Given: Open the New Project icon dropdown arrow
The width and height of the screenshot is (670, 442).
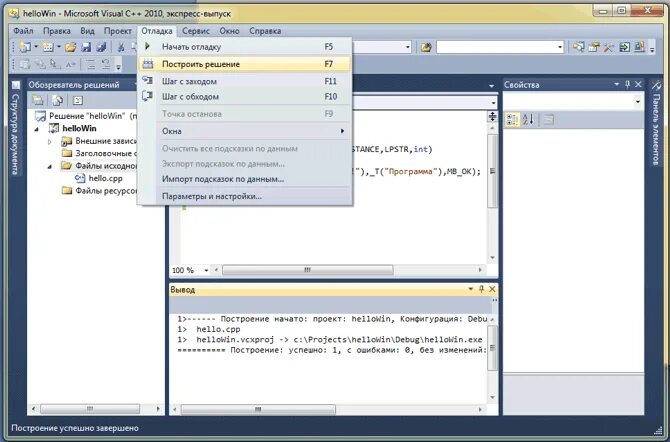Looking at the screenshot, I should tap(36, 47).
